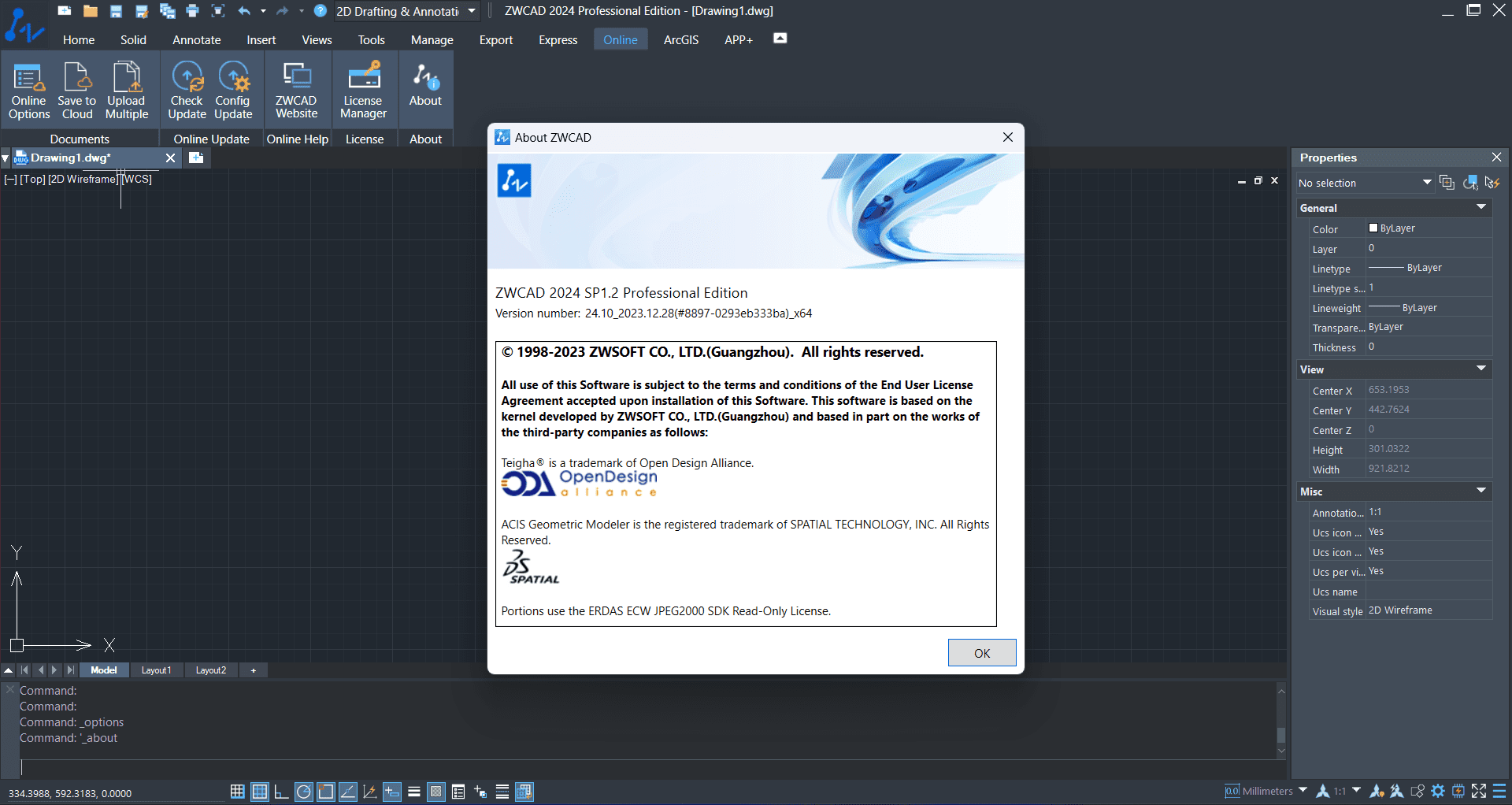Screen dimensions: 1512x805
Task: Open Online Options in the ribbon
Action: click(x=29, y=91)
